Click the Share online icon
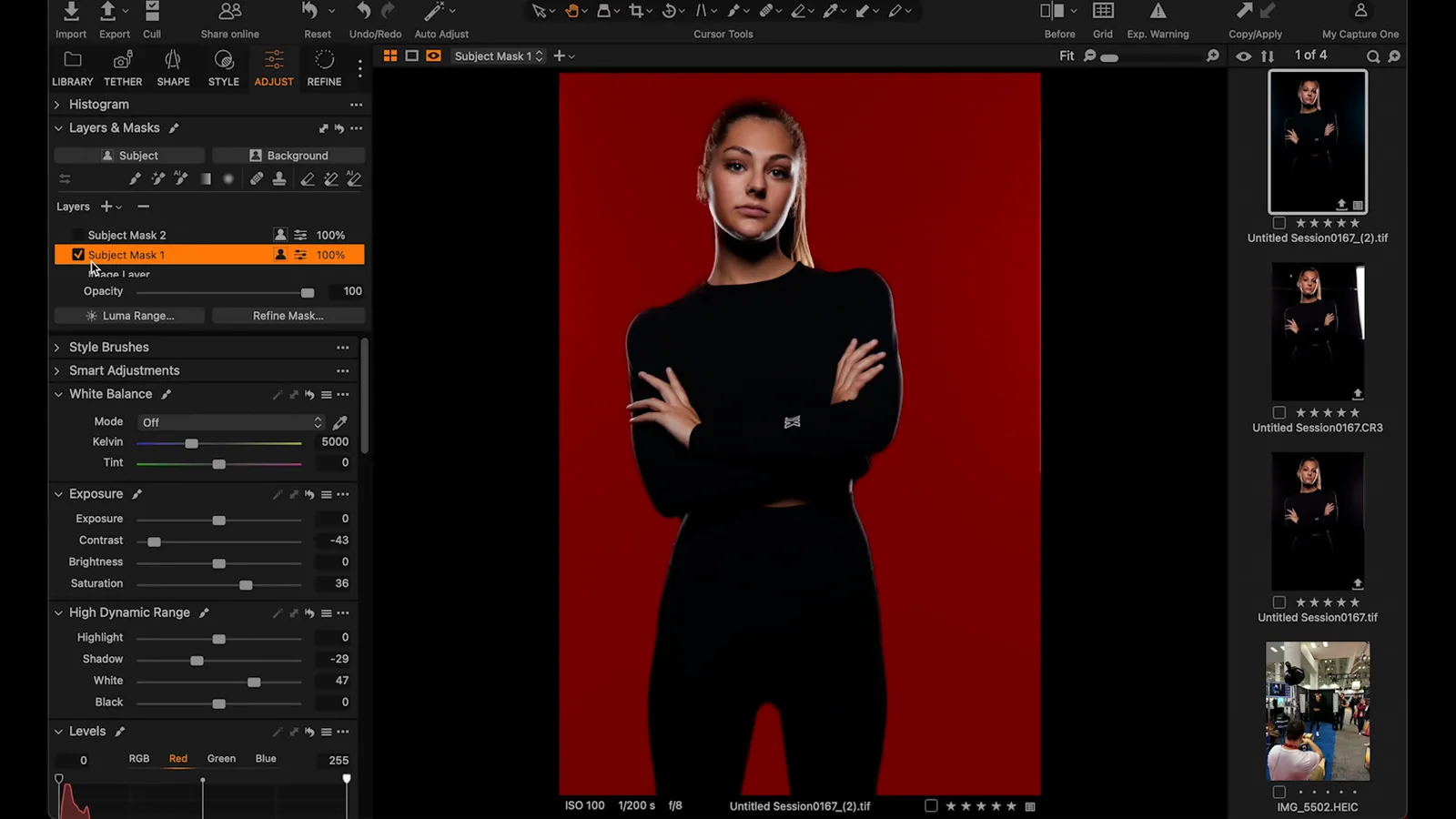The height and width of the screenshot is (819, 1456). (x=230, y=12)
